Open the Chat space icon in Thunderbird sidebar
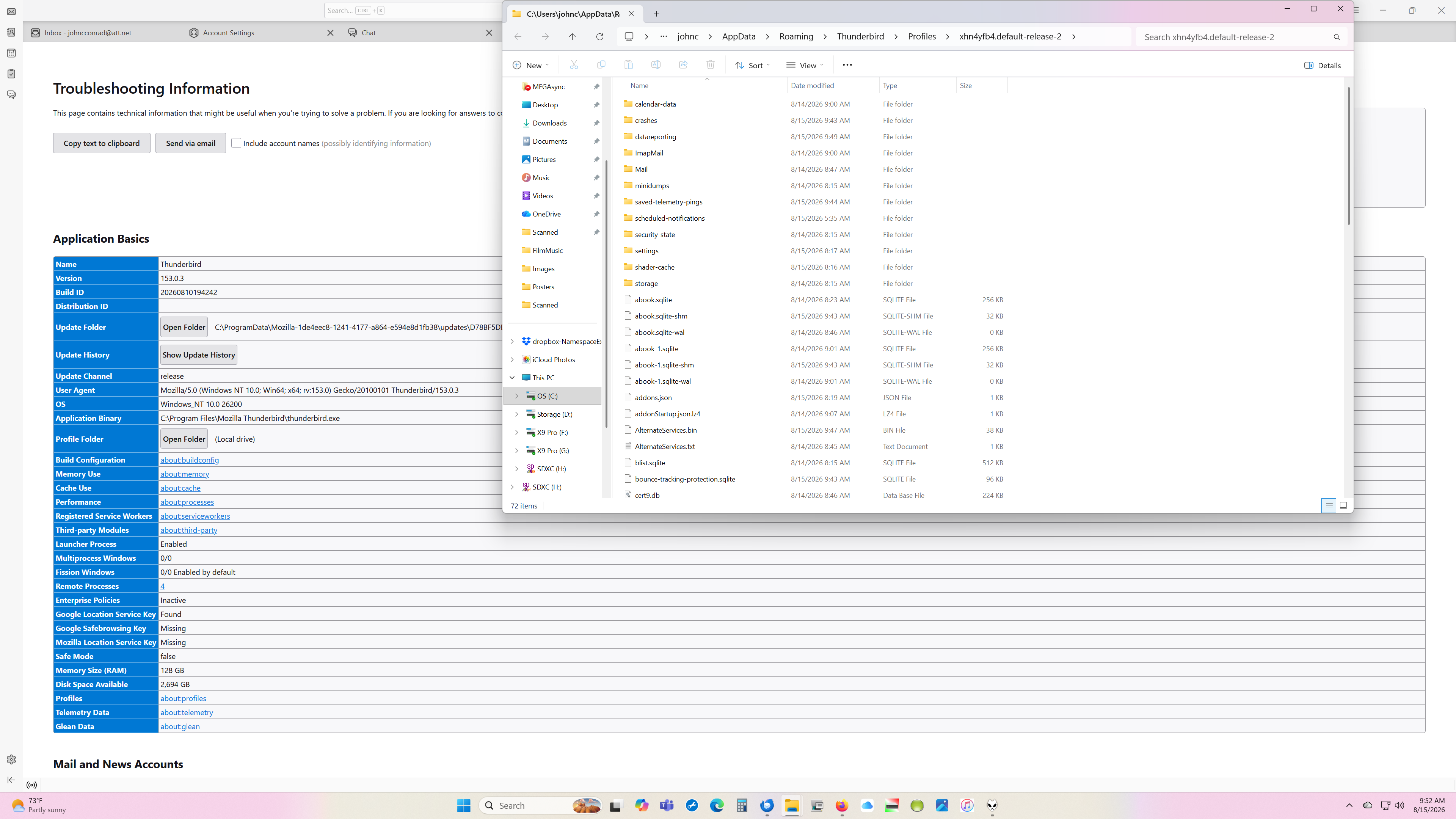The height and width of the screenshot is (819, 1456). pyautogui.click(x=11, y=94)
